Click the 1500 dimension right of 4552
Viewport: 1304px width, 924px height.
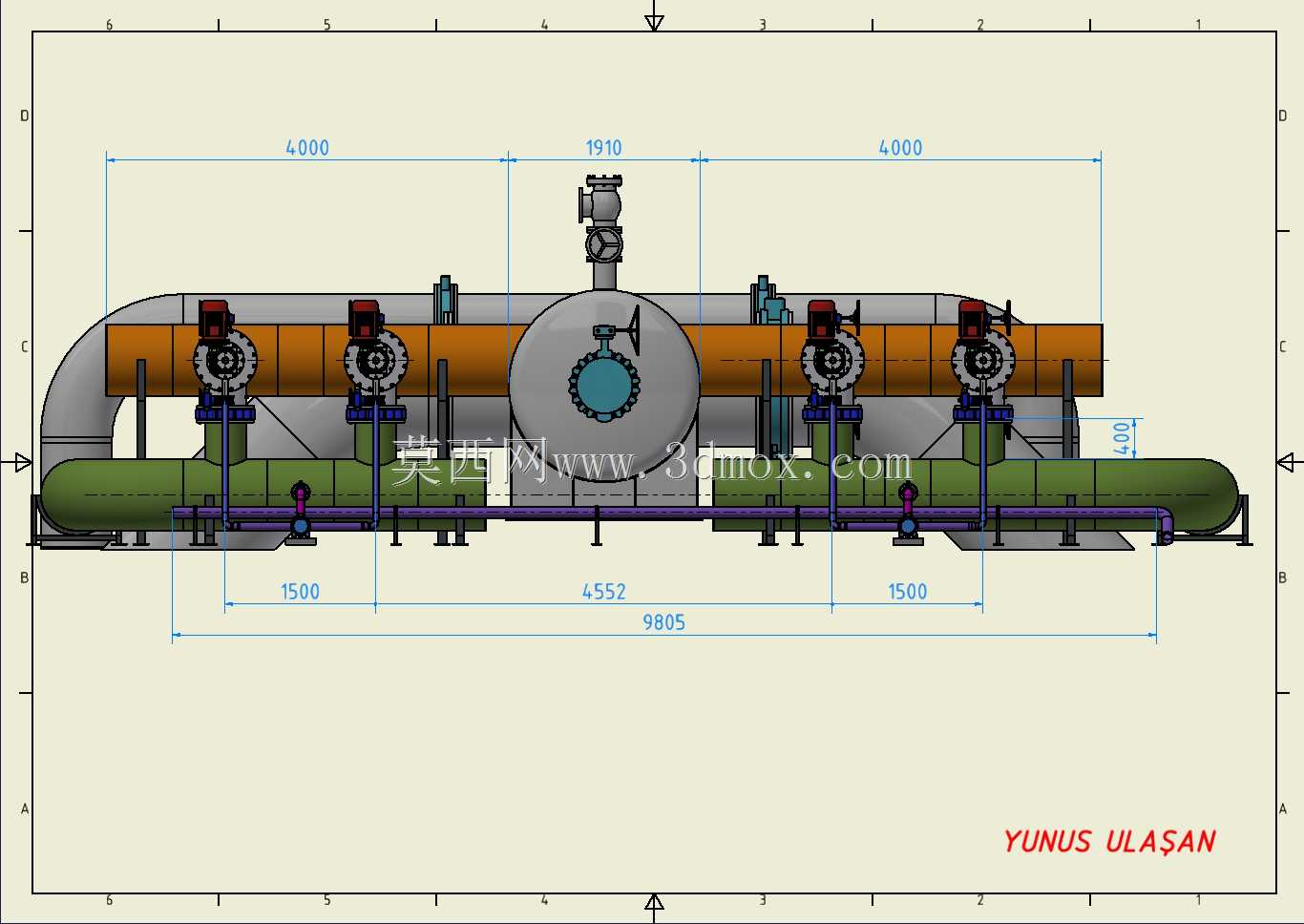[907, 592]
